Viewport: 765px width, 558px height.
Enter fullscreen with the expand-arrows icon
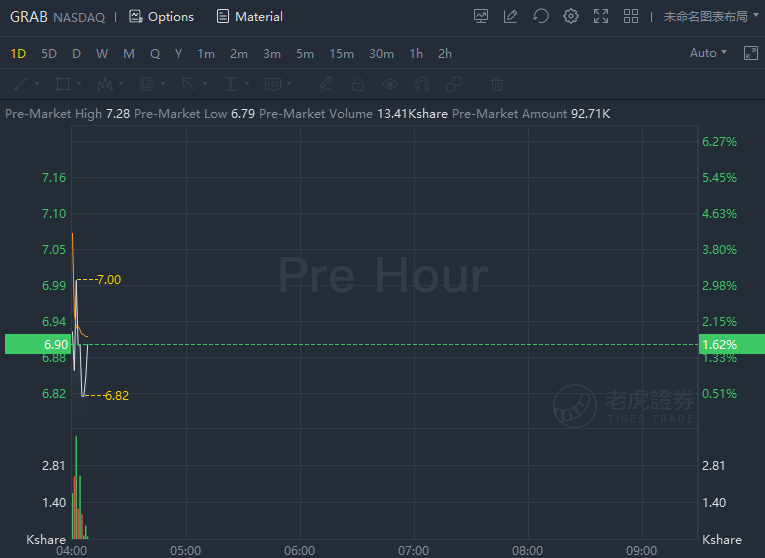pyautogui.click(x=601, y=16)
